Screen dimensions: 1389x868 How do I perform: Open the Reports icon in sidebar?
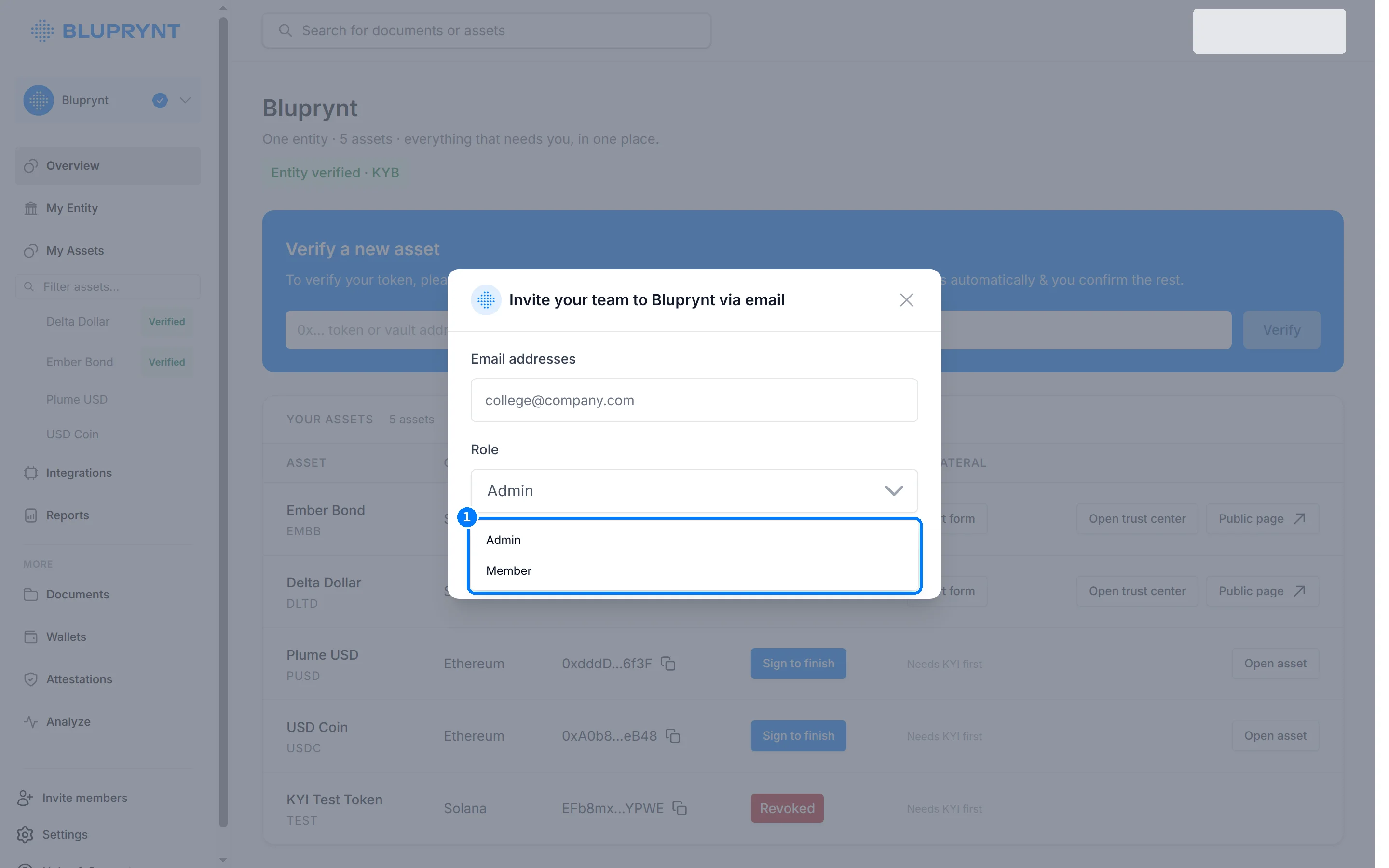tap(31, 515)
